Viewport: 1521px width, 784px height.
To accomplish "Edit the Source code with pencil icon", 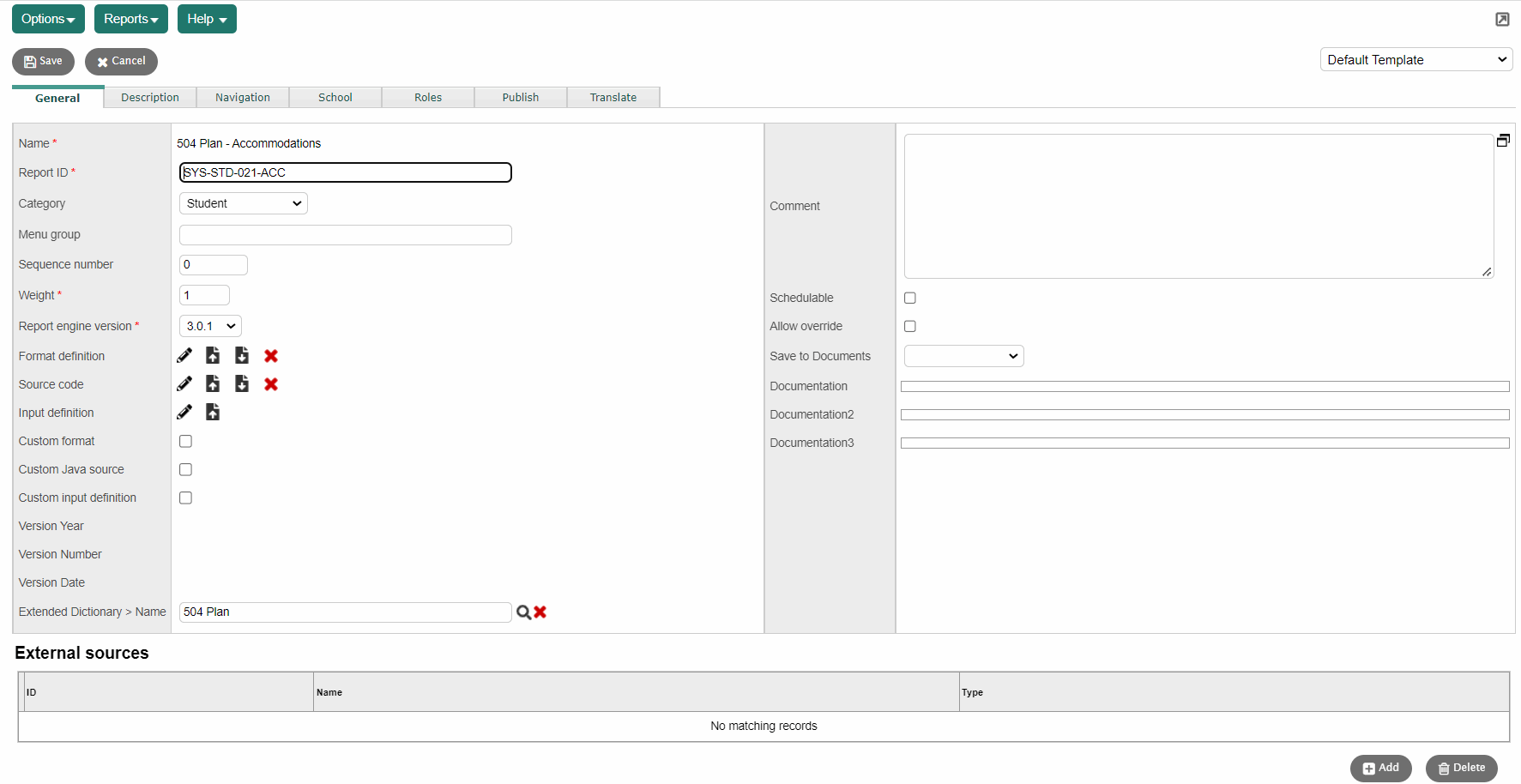I will pos(184,384).
